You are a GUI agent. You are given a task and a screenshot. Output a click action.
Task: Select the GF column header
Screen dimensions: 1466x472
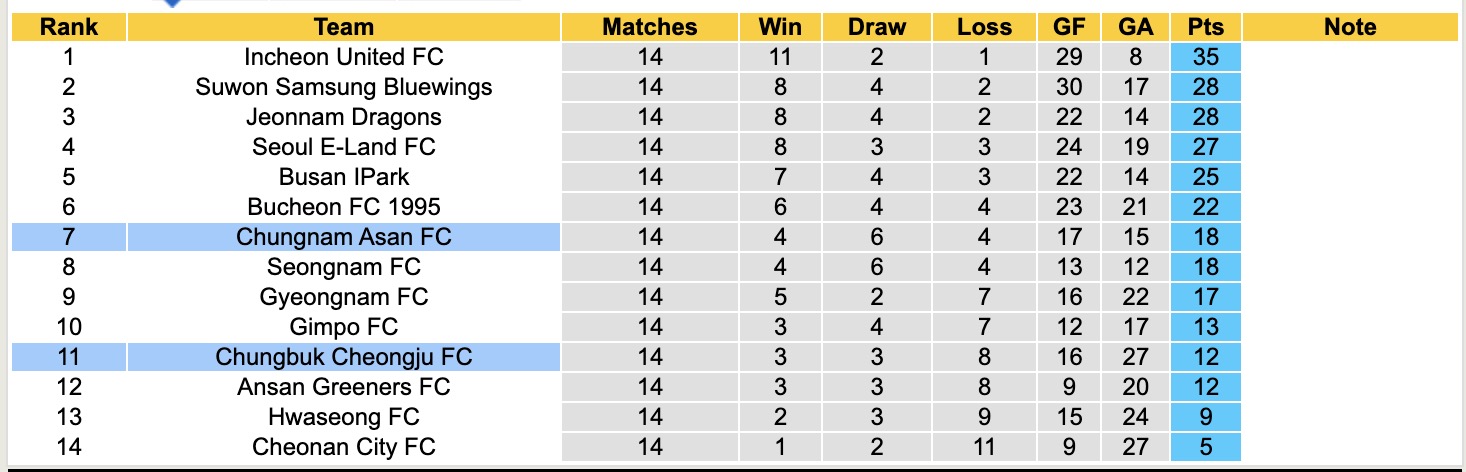point(1069,28)
